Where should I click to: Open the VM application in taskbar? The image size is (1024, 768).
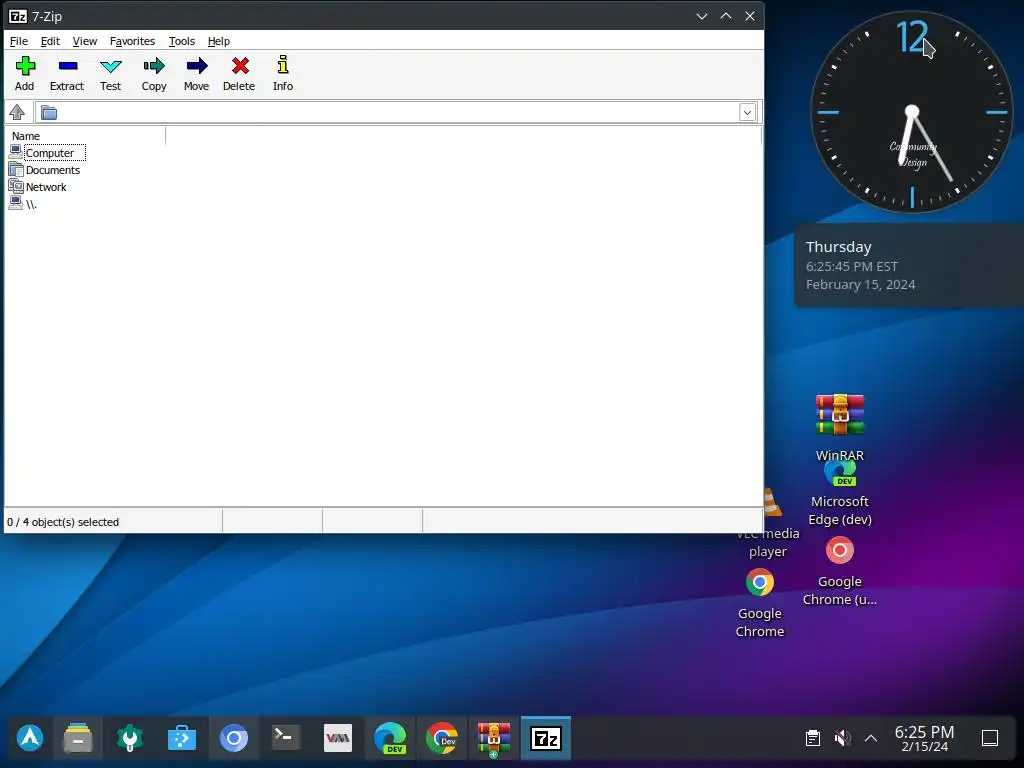(338, 738)
